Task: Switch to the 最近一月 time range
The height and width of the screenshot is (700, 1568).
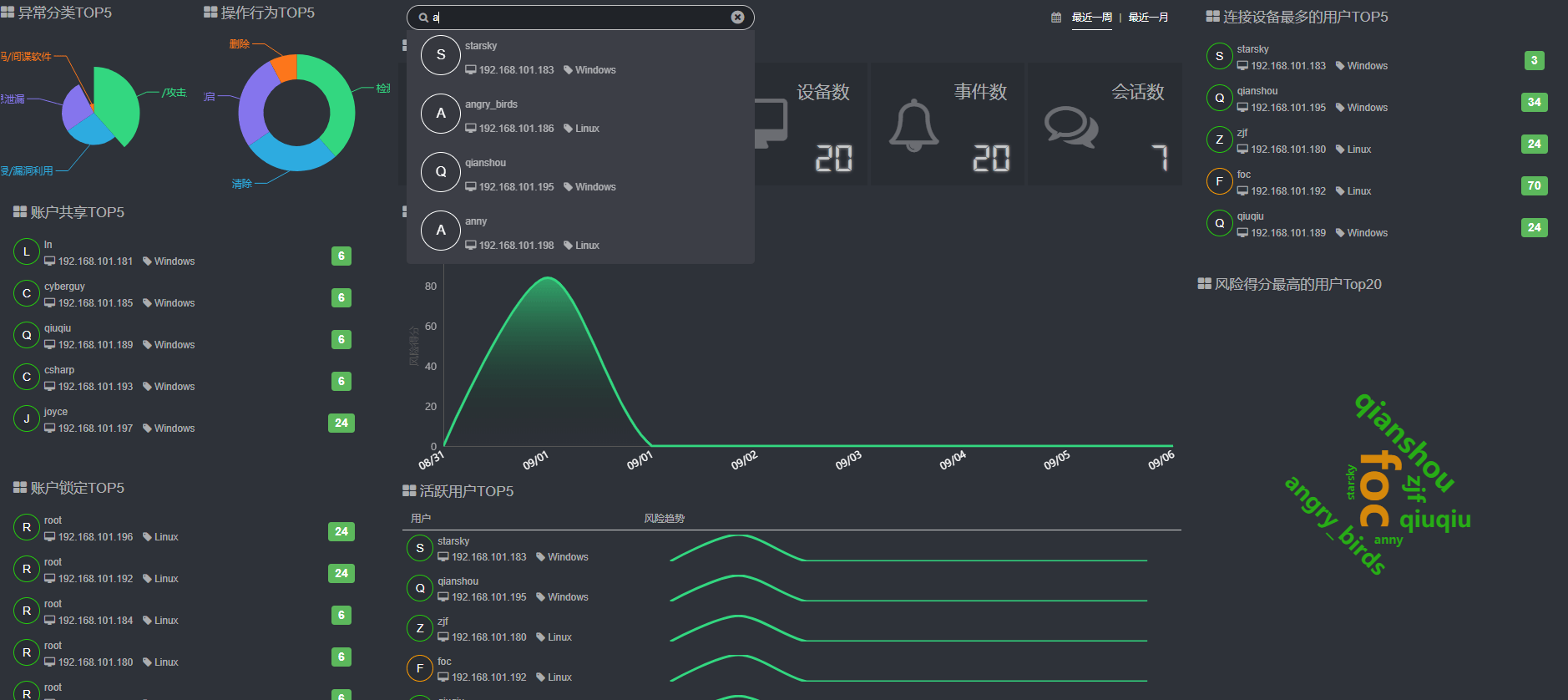Action: (1148, 18)
